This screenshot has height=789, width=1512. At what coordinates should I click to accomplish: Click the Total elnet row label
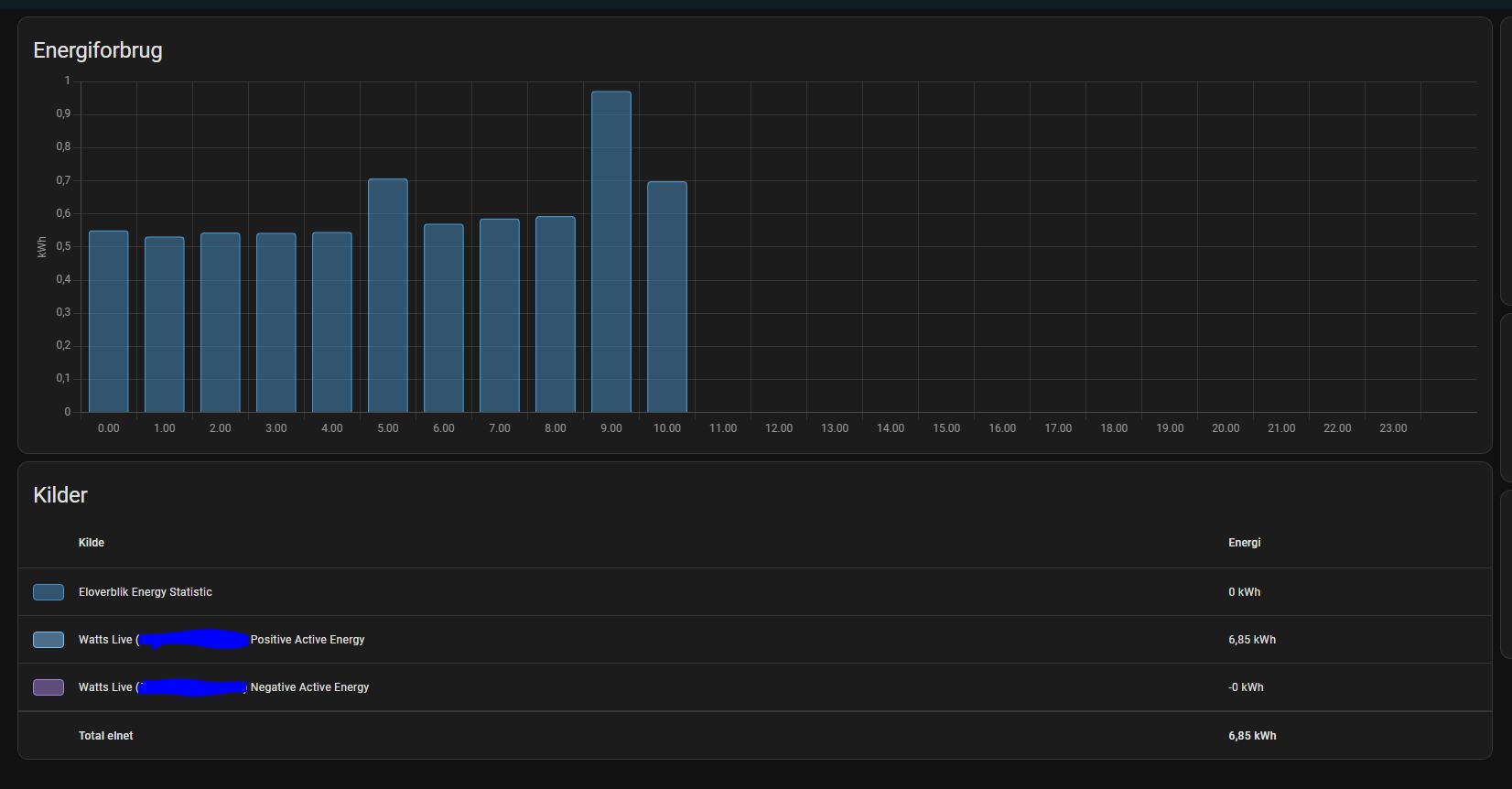[106, 736]
